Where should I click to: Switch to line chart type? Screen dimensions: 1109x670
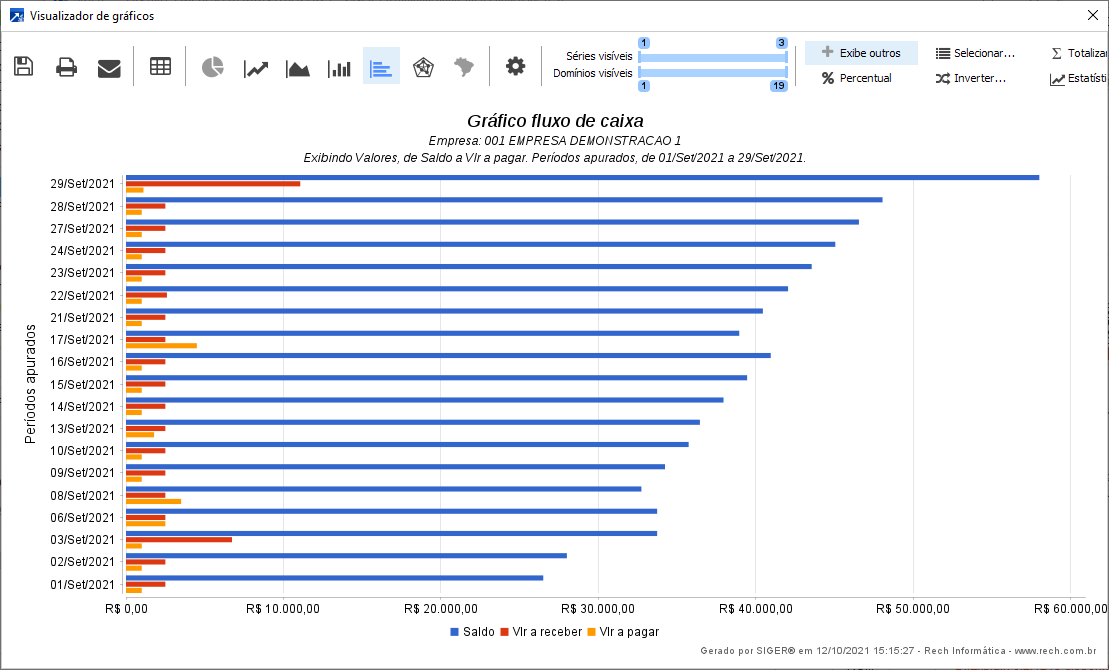(256, 67)
